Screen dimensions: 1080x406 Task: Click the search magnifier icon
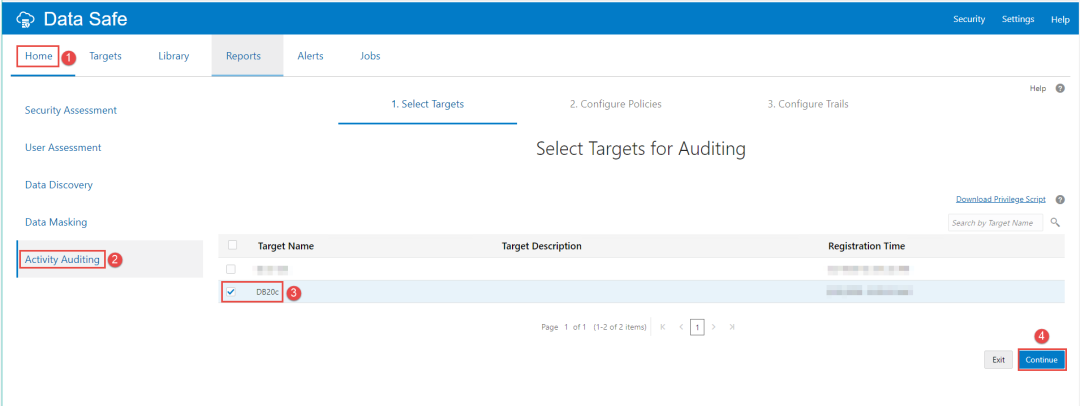[x=1055, y=222]
